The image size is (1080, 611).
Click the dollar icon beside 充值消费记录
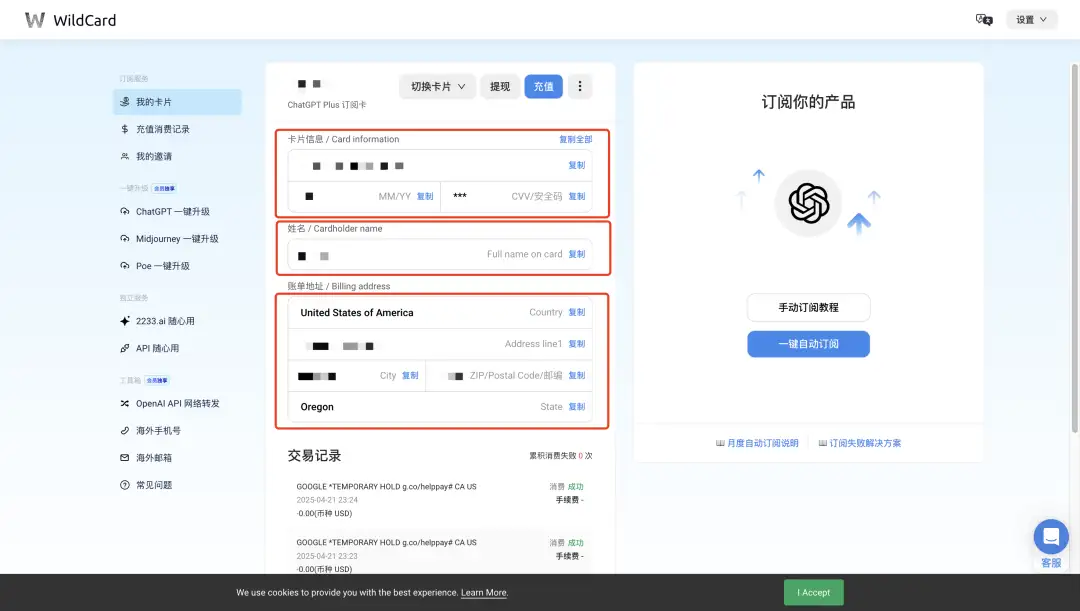pyautogui.click(x=125, y=129)
